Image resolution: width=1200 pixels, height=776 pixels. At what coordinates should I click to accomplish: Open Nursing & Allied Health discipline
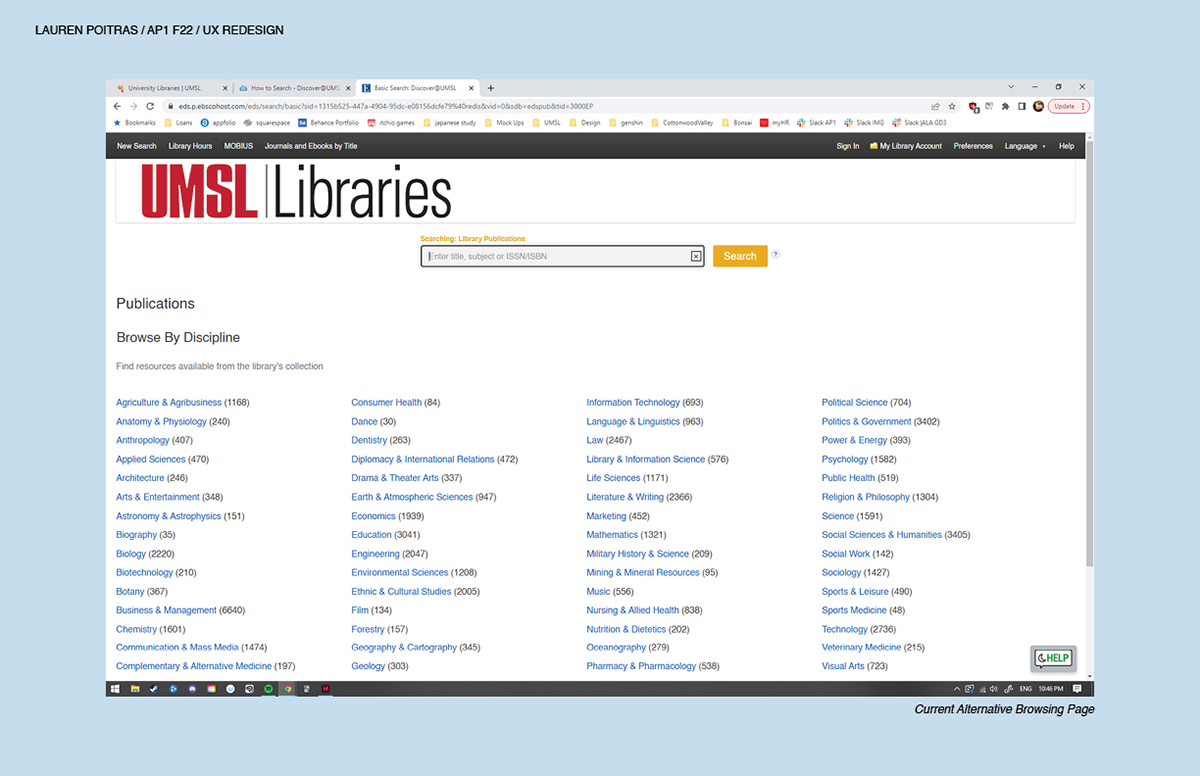[632, 610]
